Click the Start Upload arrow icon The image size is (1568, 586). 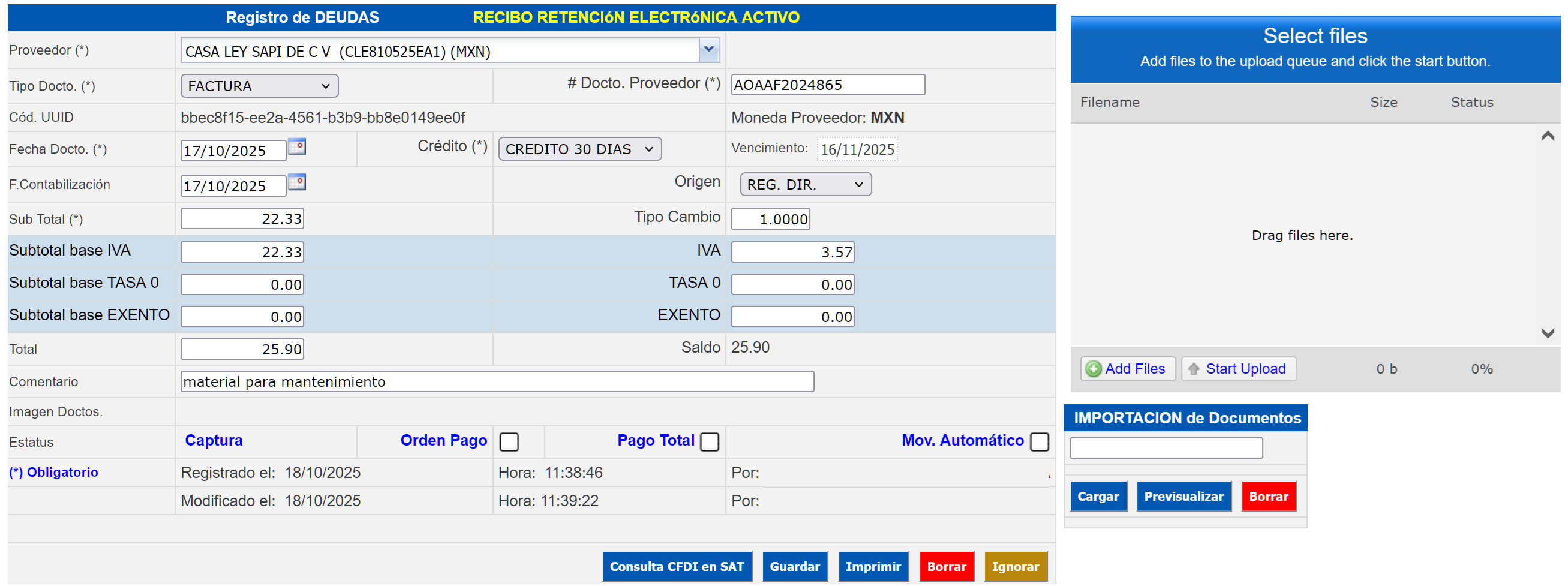pos(1194,369)
